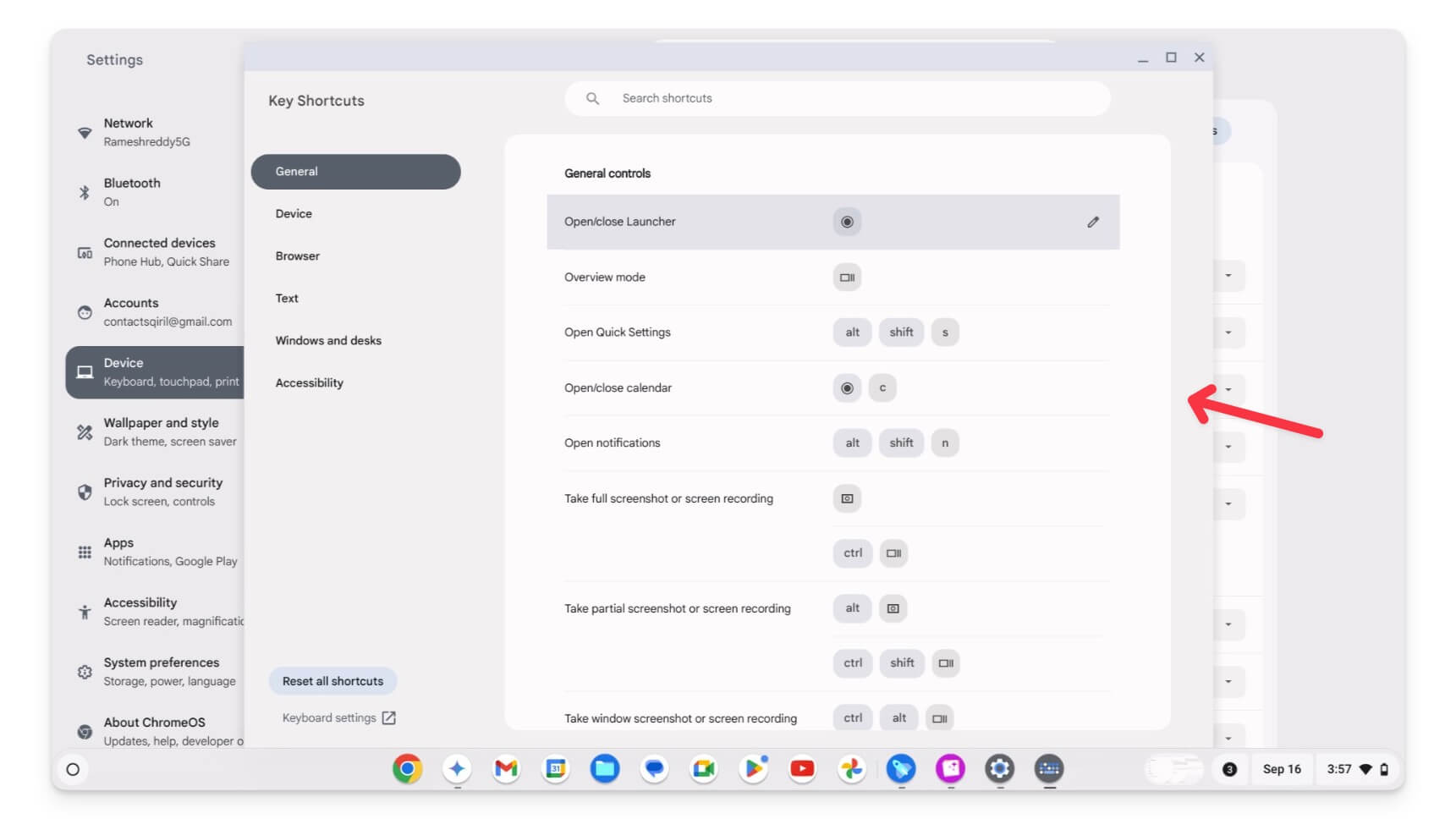Click the Sep 16 date in shelf
The width and height of the screenshot is (1456, 819).
coord(1282,769)
